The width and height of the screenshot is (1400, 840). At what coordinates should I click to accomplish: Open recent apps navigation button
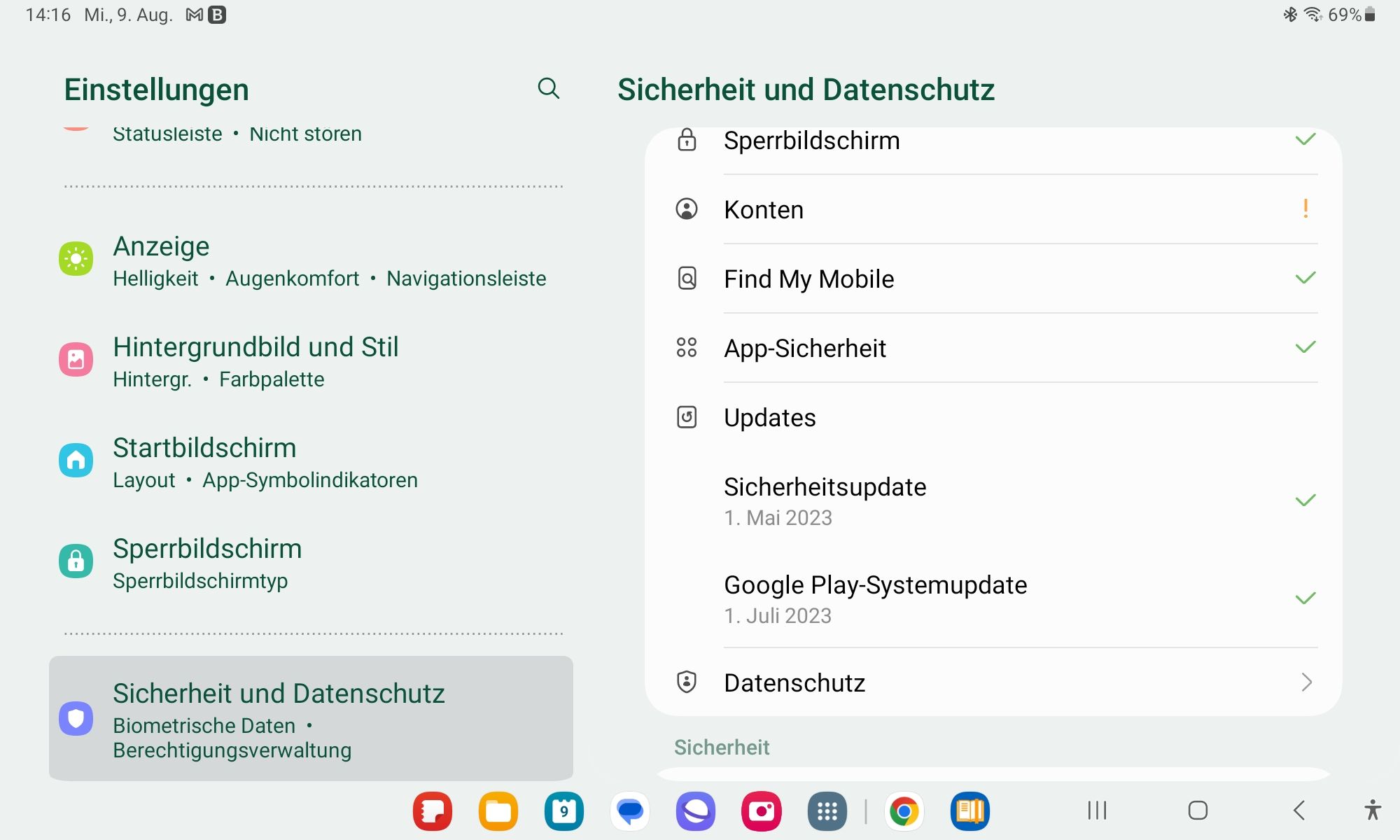[1097, 811]
